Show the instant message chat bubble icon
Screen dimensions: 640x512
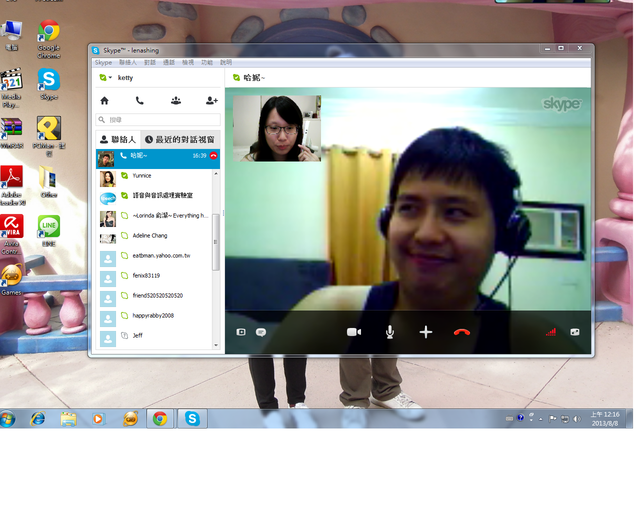coord(261,332)
